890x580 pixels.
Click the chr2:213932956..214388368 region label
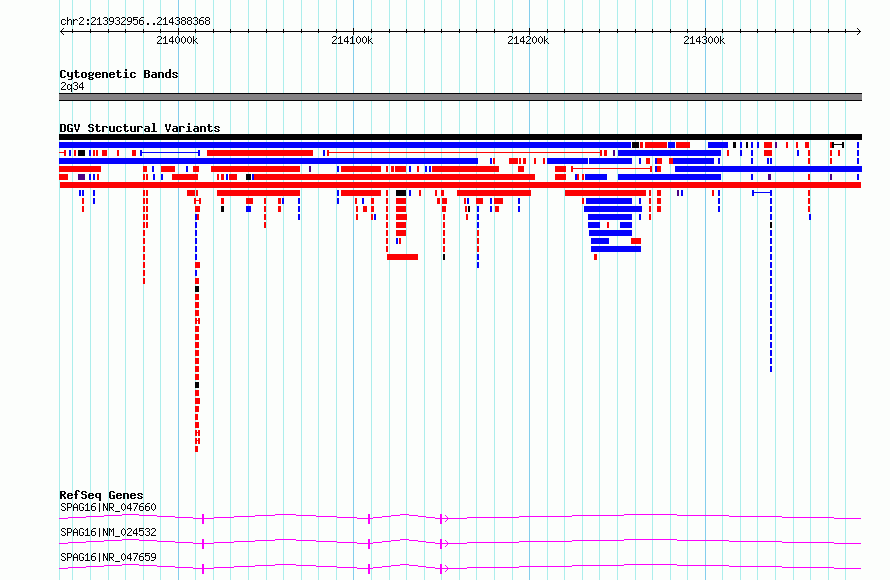pos(135,21)
